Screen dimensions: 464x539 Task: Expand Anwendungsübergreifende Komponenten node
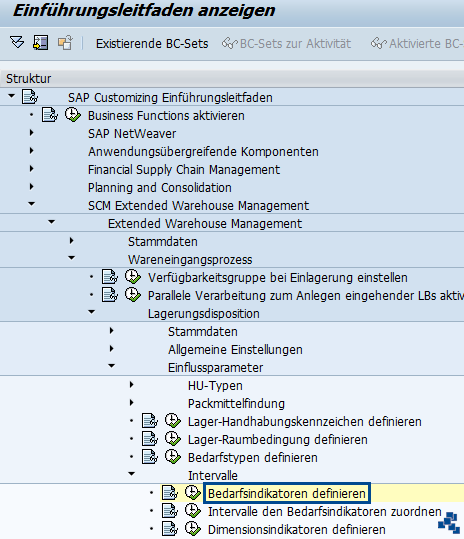(x=32, y=151)
